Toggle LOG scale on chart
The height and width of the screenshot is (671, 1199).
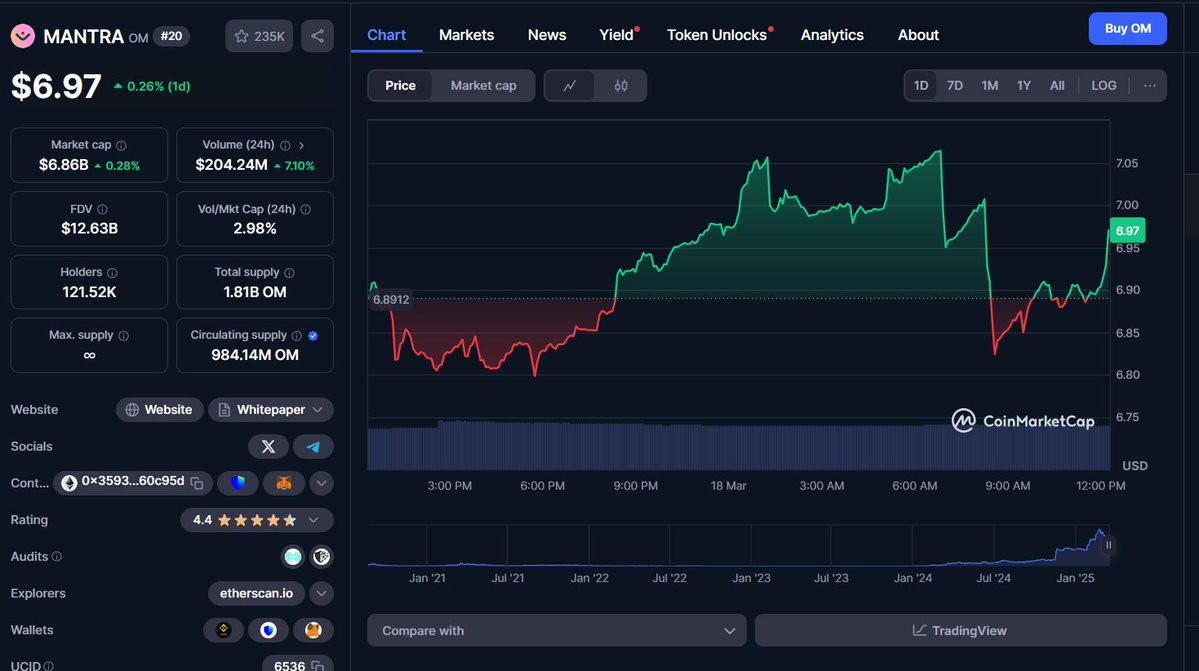pyautogui.click(x=1103, y=86)
